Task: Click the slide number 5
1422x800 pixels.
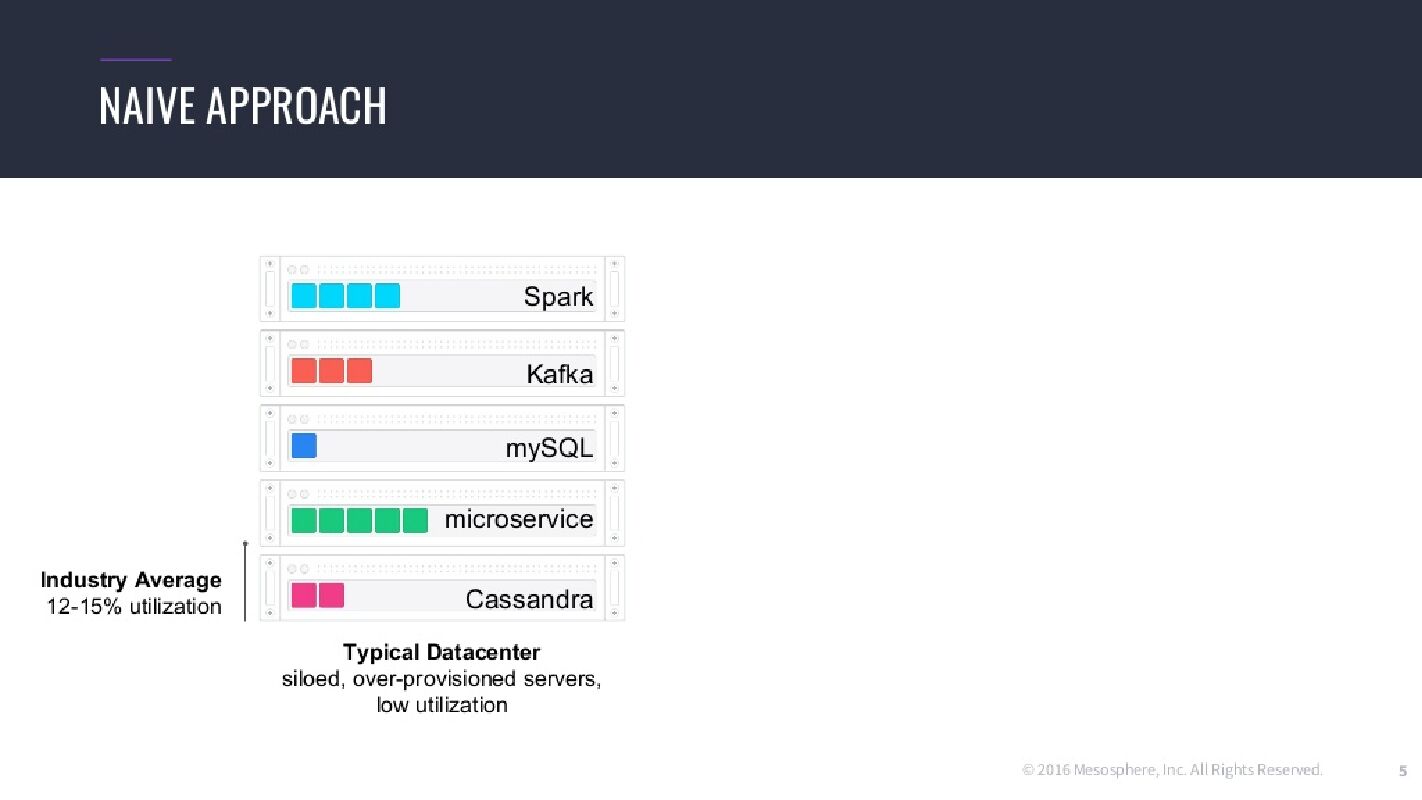Action: [x=1402, y=771]
